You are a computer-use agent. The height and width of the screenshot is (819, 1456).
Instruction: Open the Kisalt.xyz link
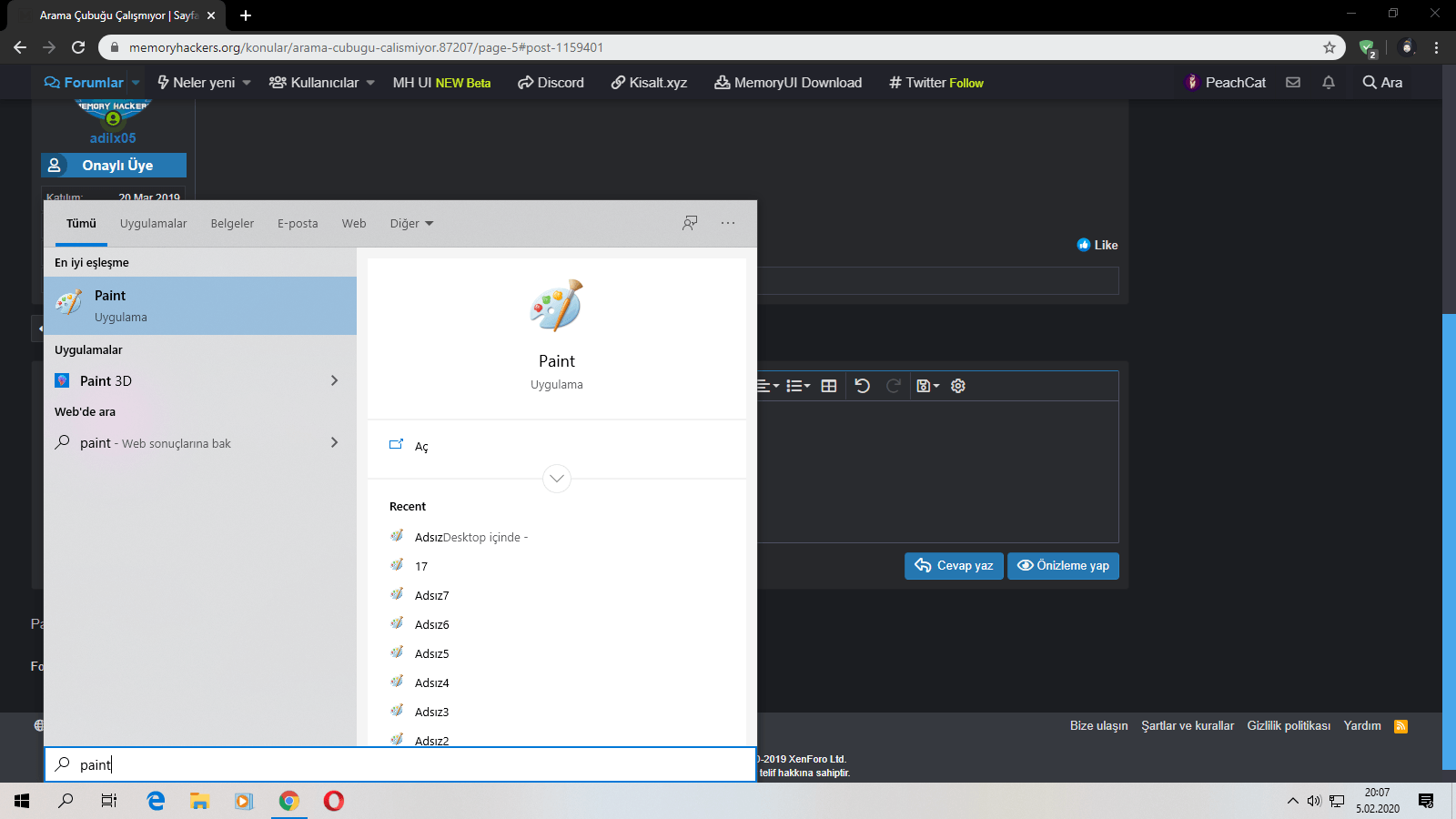pos(649,83)
